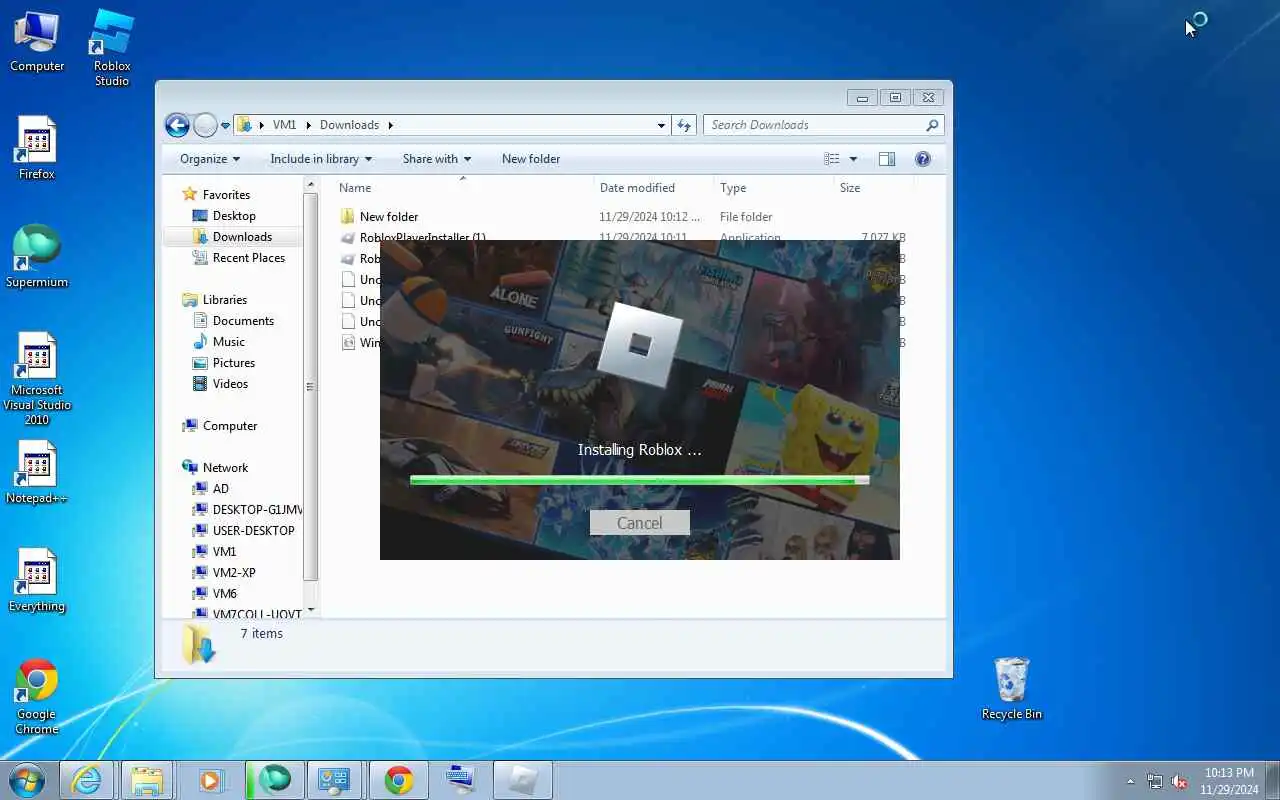The width and height of the screenshot is (1280, 800).
Task: Open the Documents library
Action: click(243, 321)
